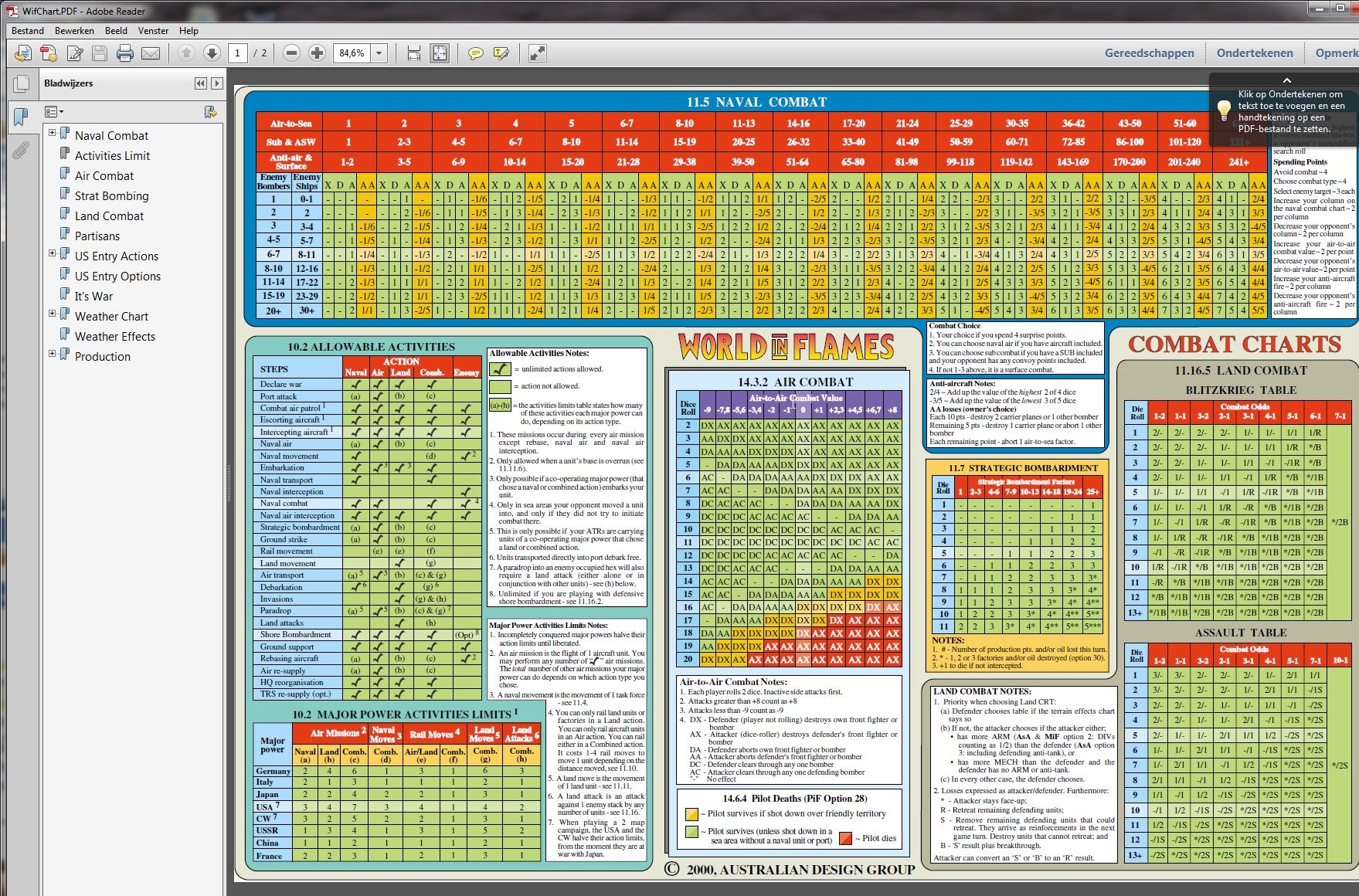Expand the US Entry Actions bookmark

[x=52, y=253]
